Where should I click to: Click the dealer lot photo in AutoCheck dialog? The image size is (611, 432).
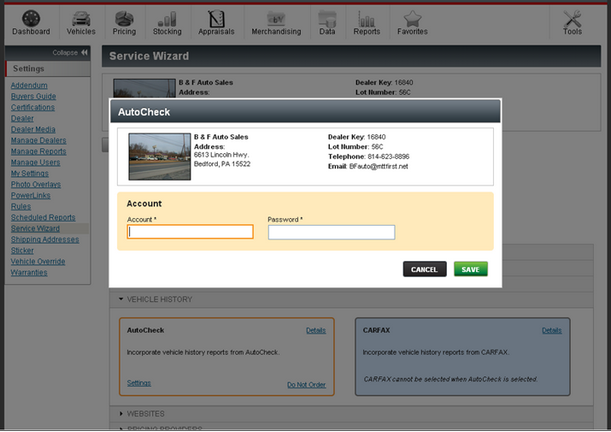click(x=159, y=157)
